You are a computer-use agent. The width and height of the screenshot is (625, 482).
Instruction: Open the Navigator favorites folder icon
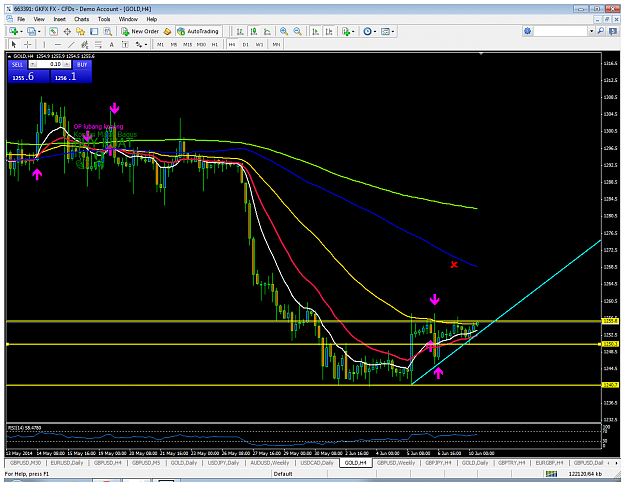click(x=81, y=31)
